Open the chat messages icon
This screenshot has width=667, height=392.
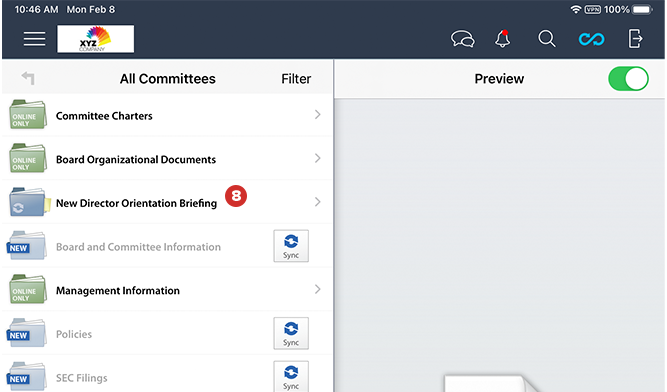tap(462, 39)
